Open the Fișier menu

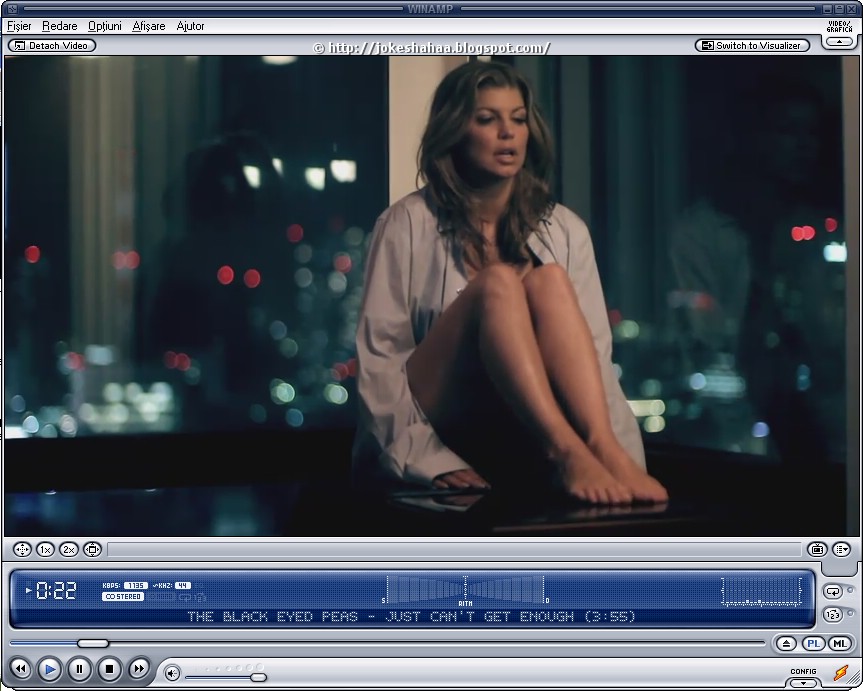click(x=19, y=26)
